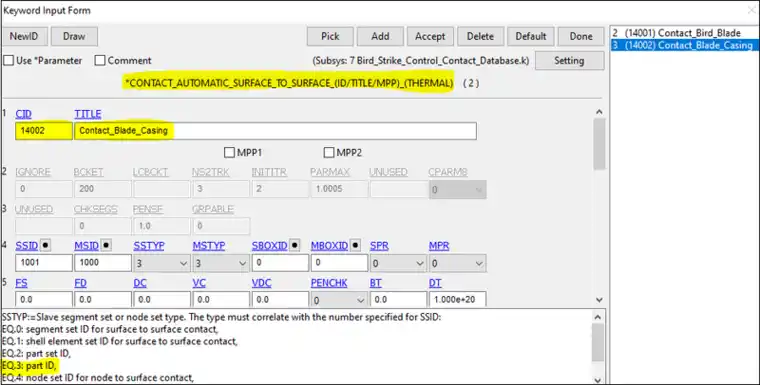Viewport: 760px width, 385px height.
Task: Click the SSID field with 1001
Action: tap(44, 263)
